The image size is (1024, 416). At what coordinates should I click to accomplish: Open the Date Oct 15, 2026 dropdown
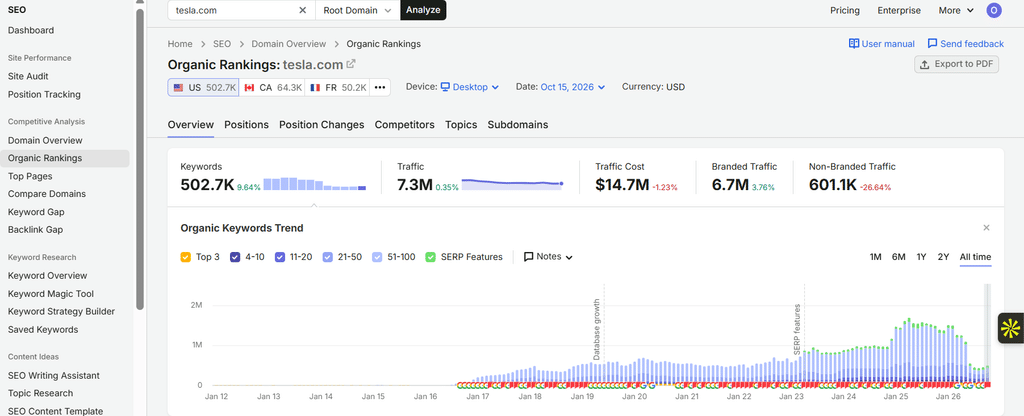(573, 87)
